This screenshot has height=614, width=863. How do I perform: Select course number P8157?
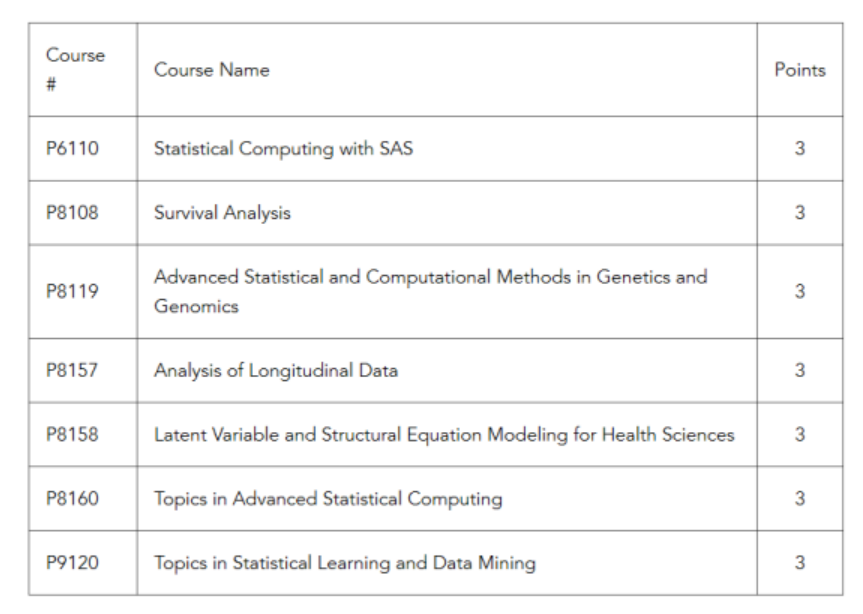72,370
